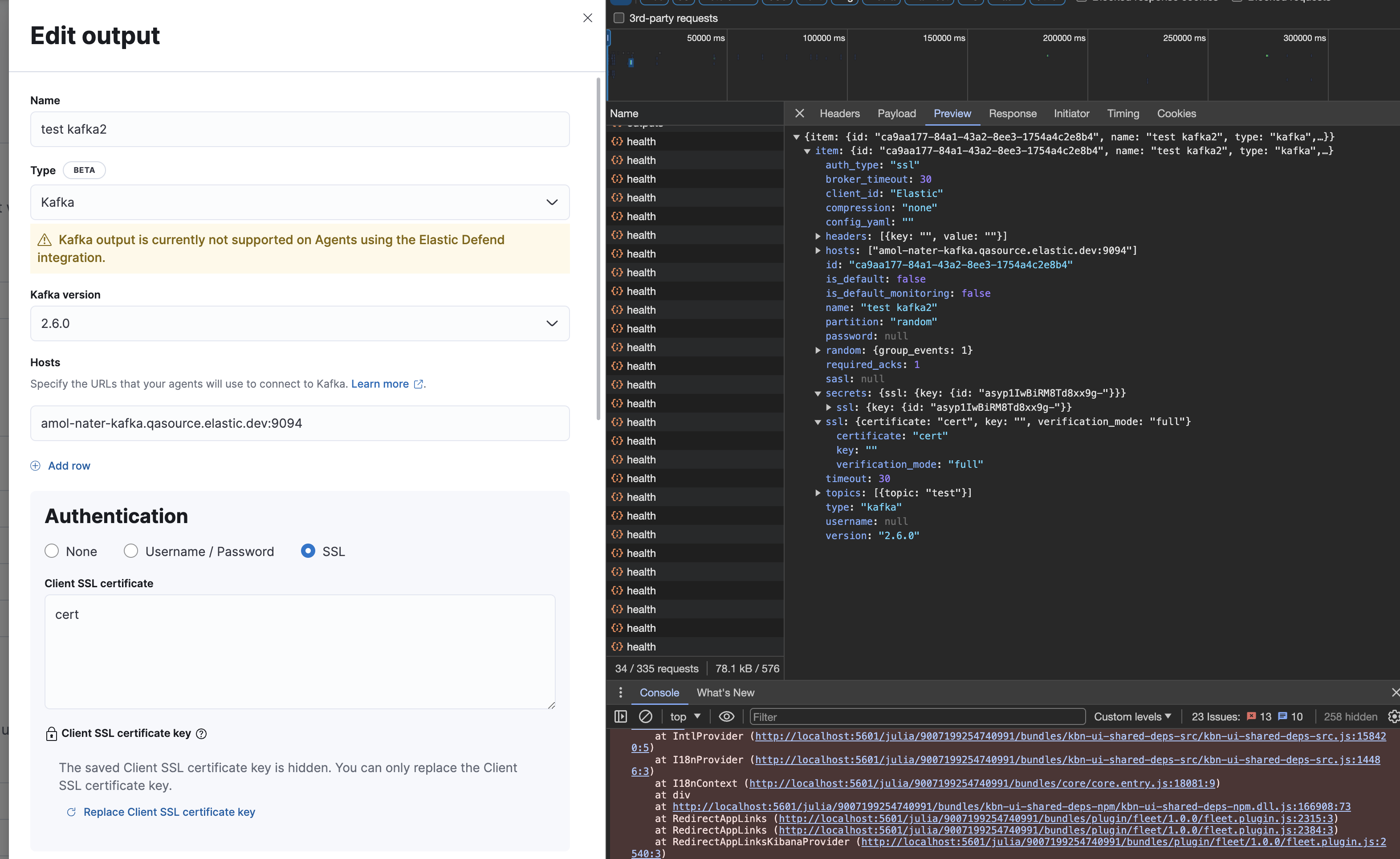1400x859 pixels.
Task: Select the SSL authentication radio
Action: (308, 551)
